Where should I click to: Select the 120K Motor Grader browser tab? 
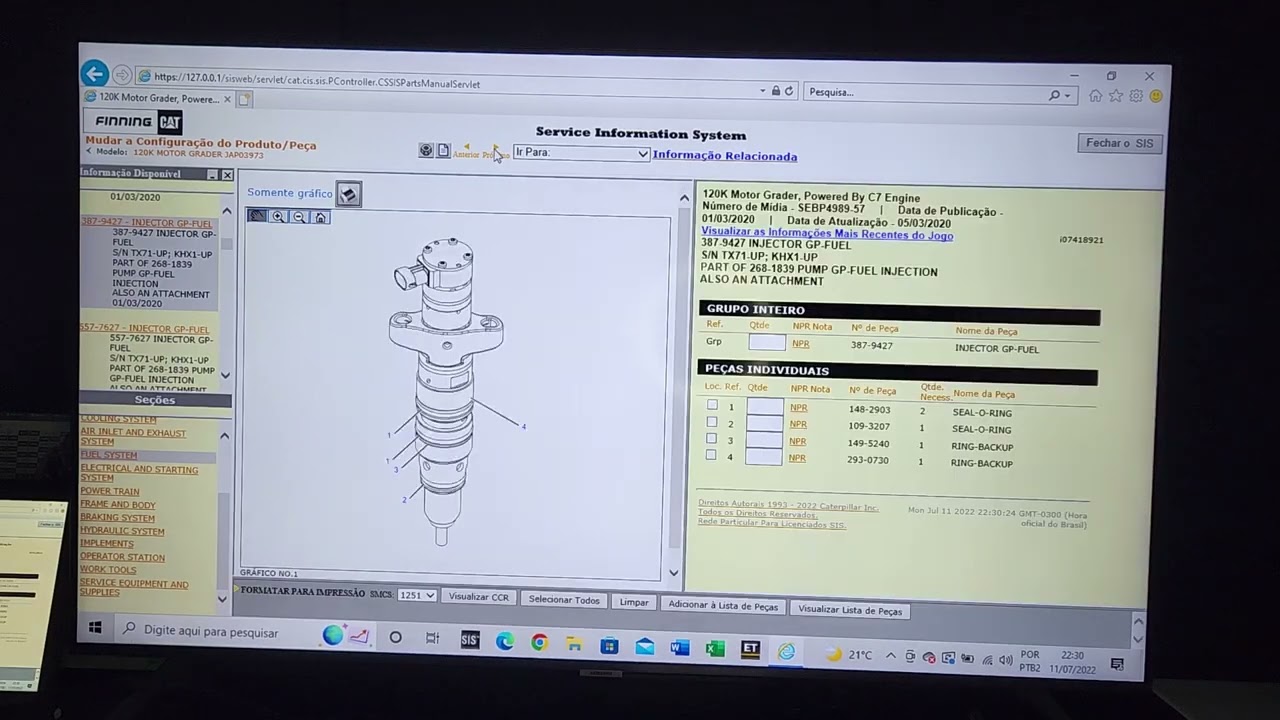pos(157,99)
